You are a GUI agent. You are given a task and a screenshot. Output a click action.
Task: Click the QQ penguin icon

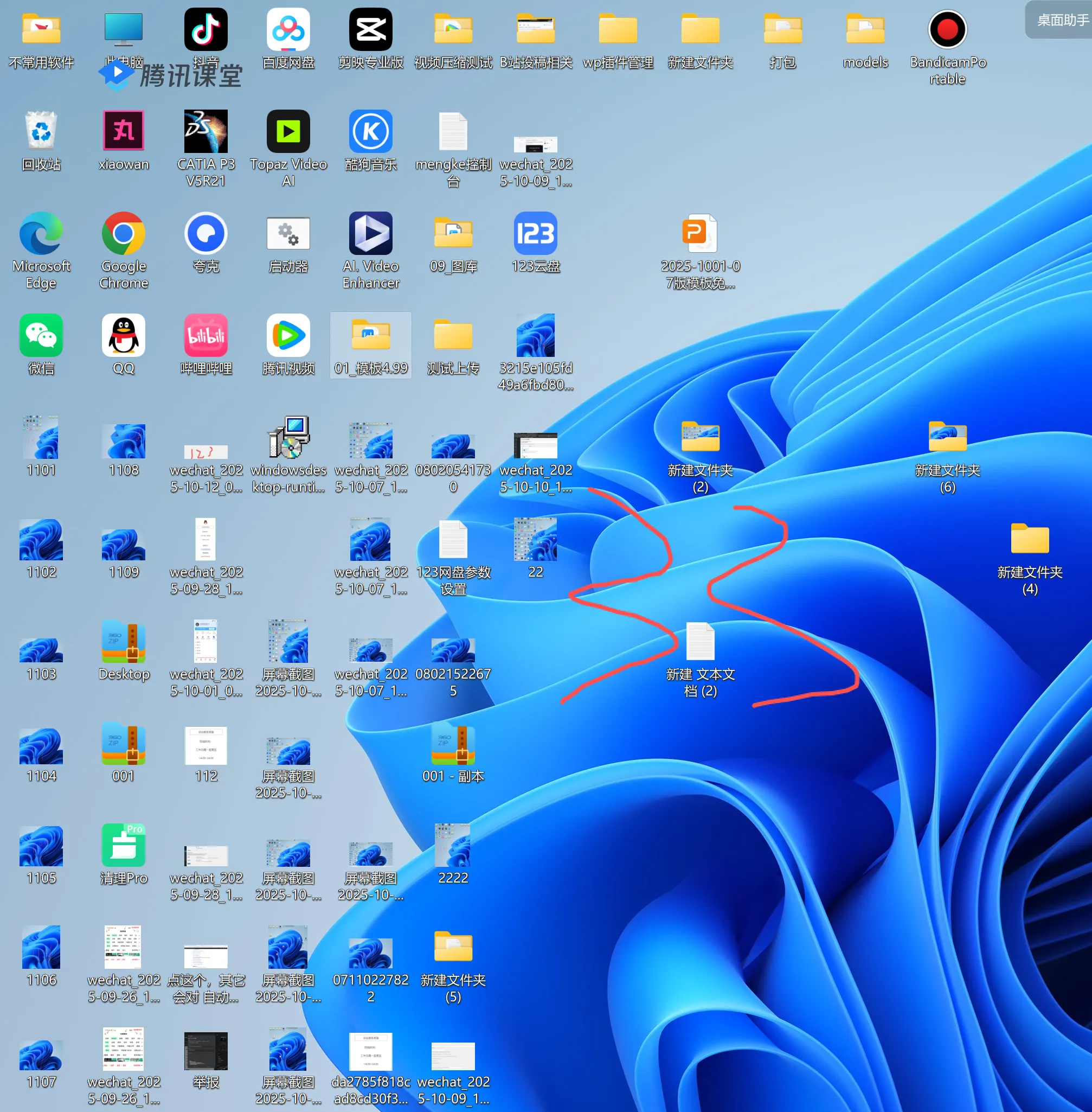[123, 336]
